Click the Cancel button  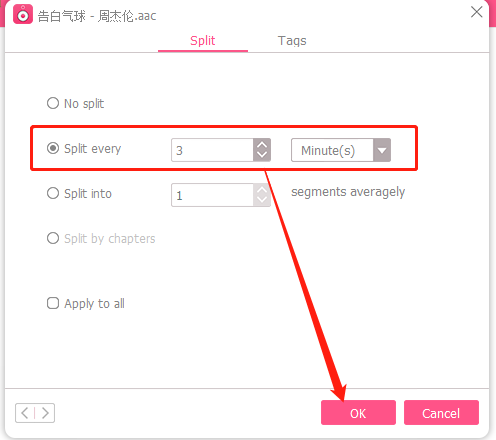[441, 413]
